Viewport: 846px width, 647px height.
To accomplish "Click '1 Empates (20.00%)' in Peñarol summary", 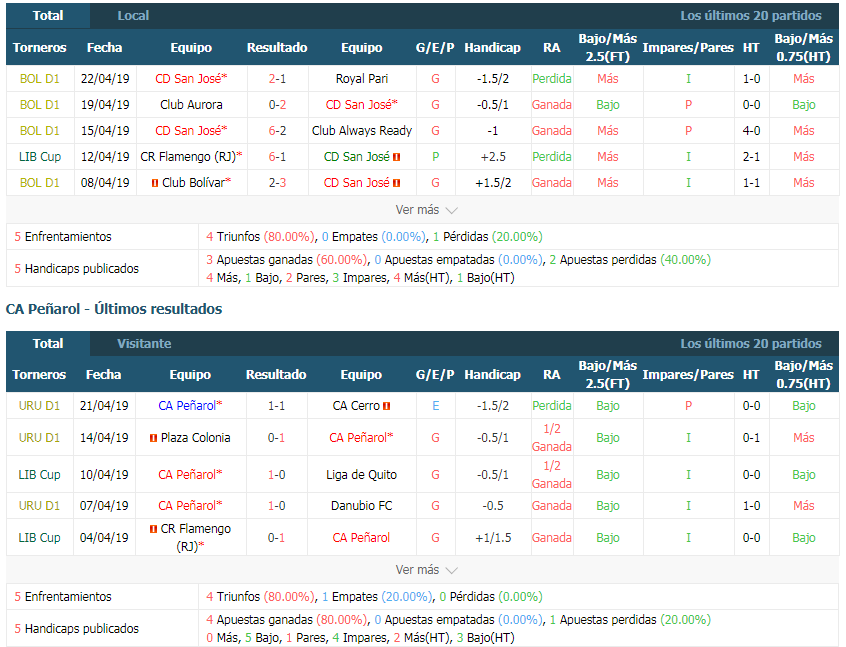I will tap(377, 597).
